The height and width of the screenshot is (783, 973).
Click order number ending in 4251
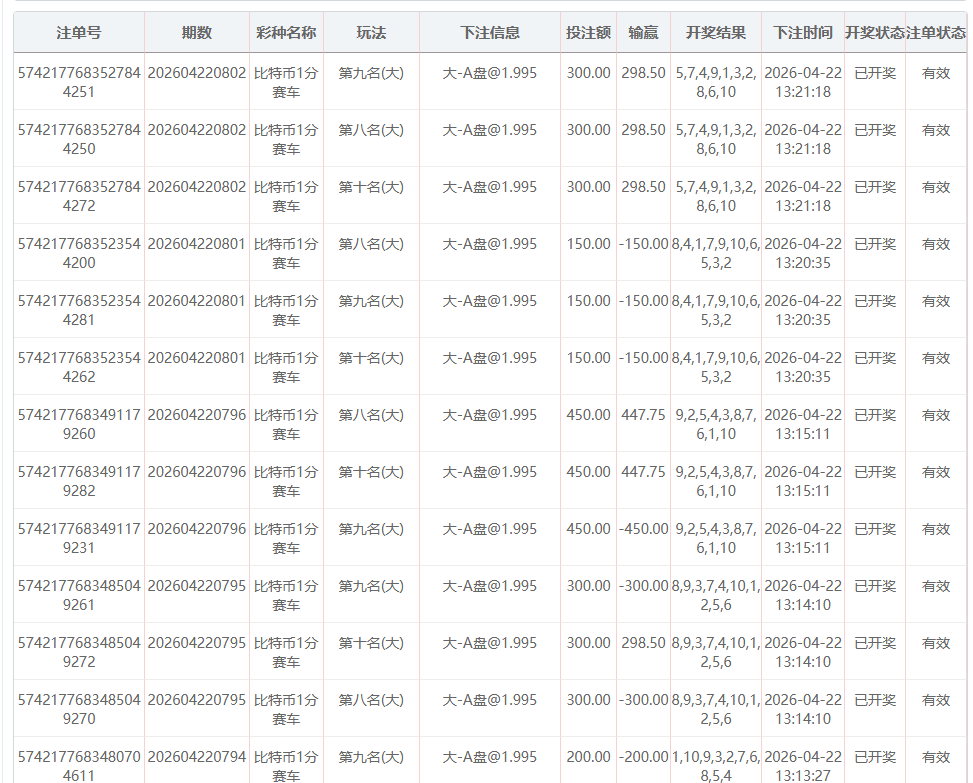(78, 82)
